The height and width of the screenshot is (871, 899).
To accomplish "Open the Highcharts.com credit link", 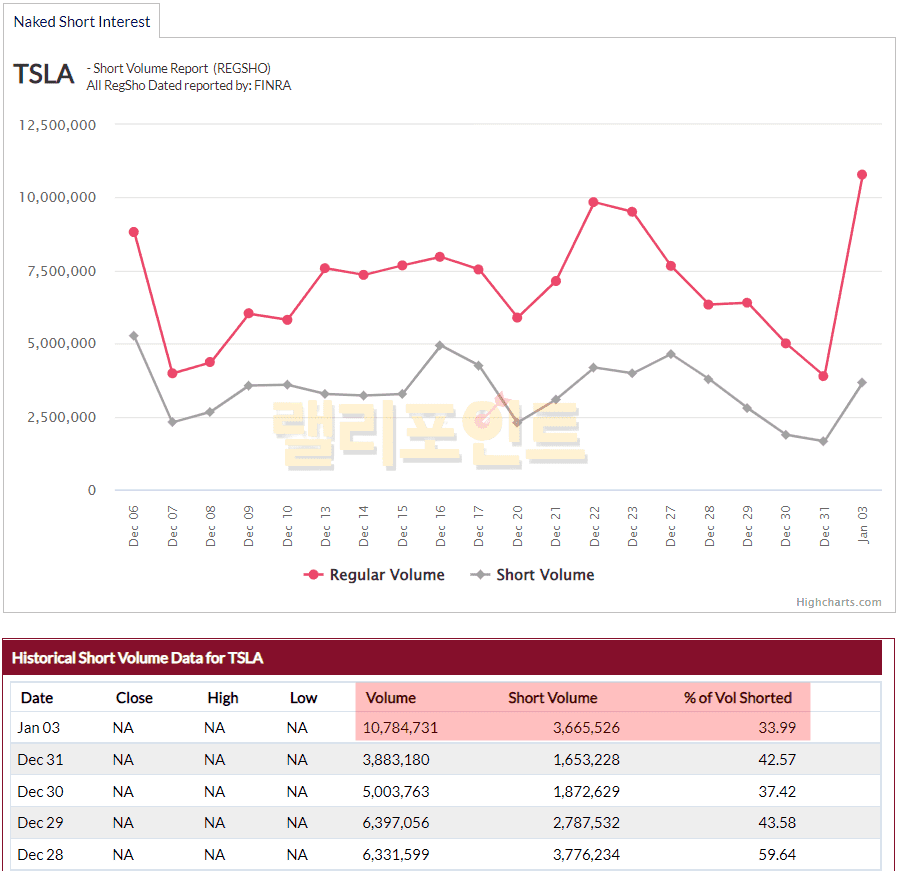I will point(838,602).
